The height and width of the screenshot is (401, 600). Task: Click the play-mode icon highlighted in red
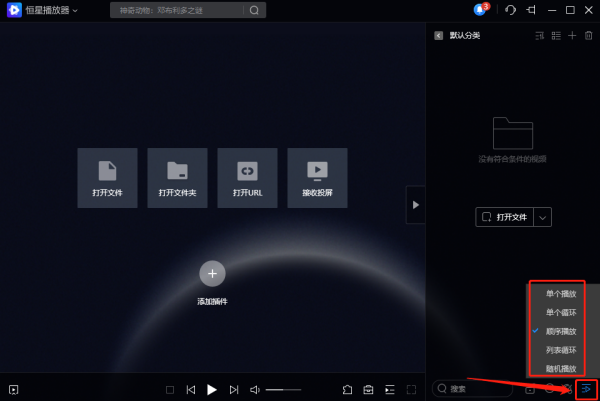point(586,389)
